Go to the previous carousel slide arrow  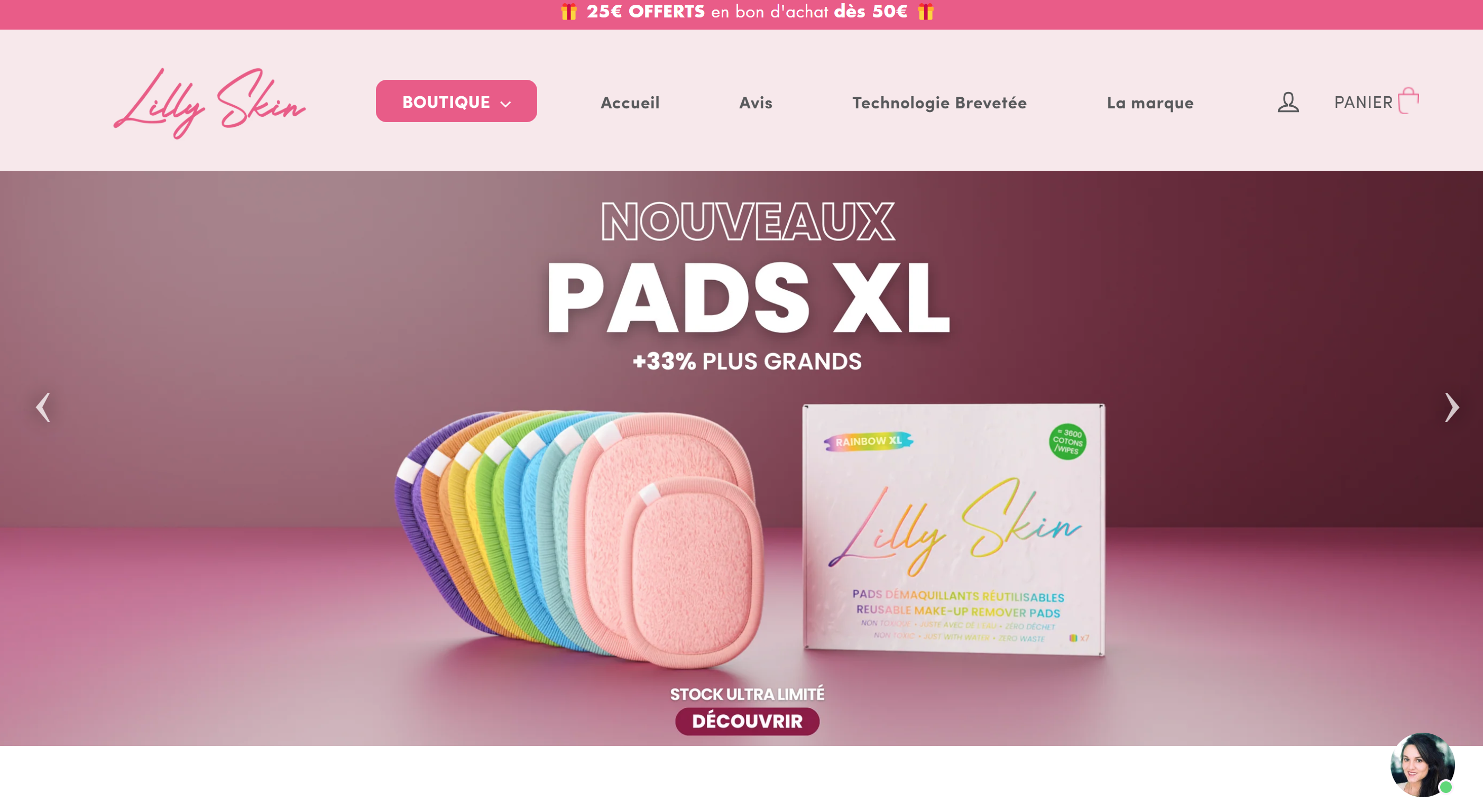coord(43,408)
